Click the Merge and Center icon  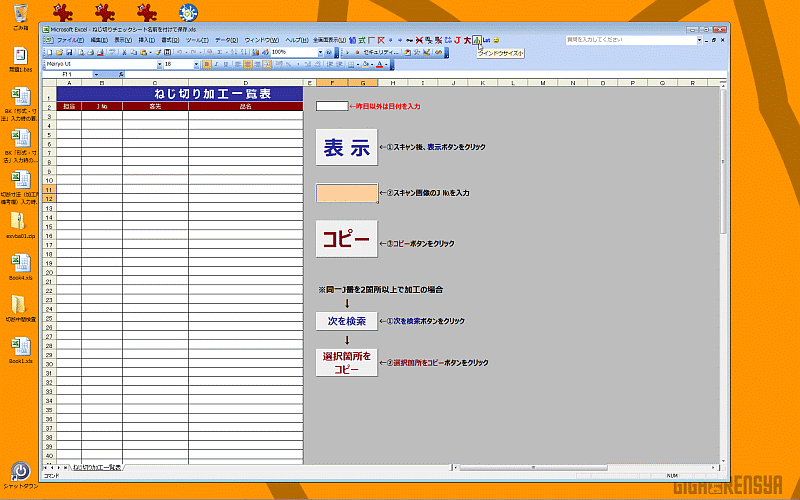267,64
